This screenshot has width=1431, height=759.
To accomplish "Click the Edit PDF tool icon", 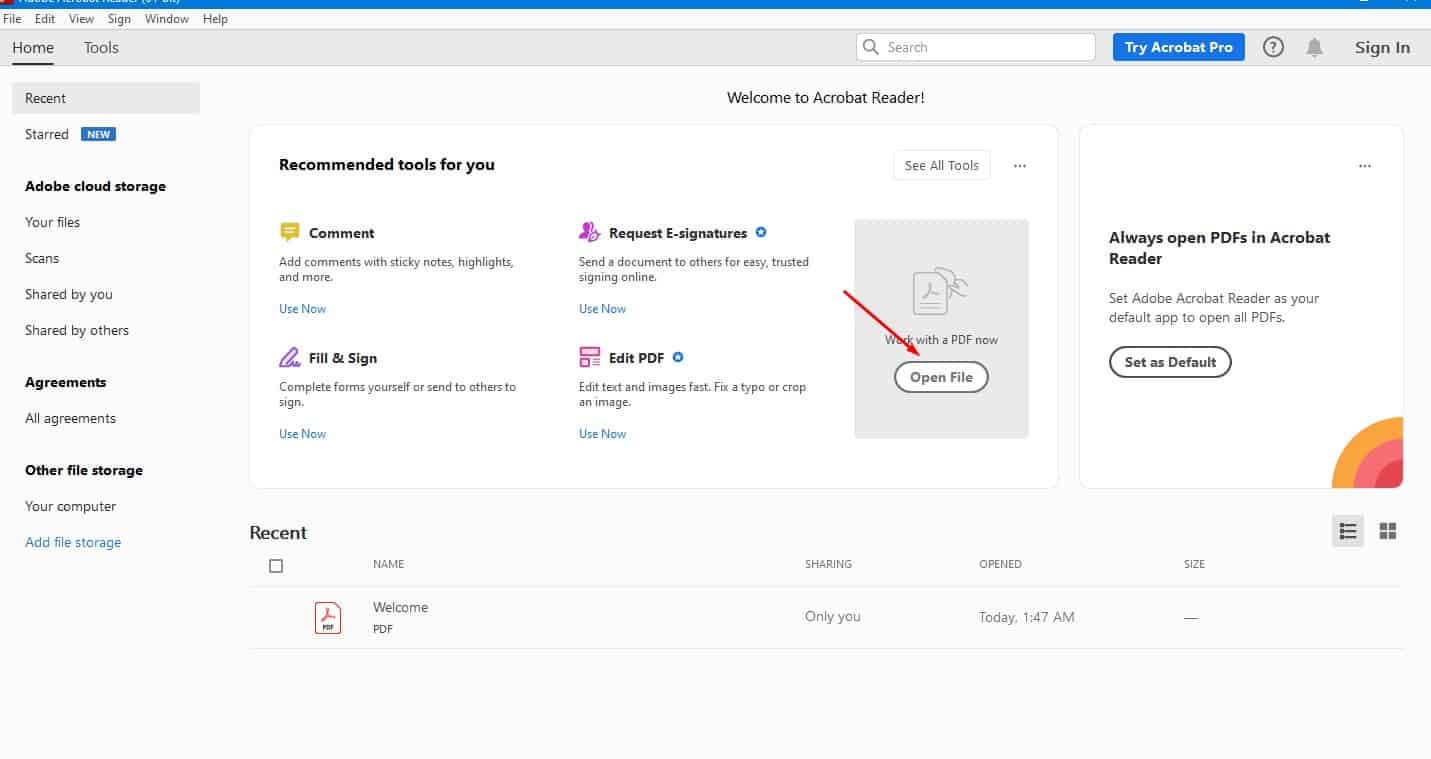I will 589,358.
